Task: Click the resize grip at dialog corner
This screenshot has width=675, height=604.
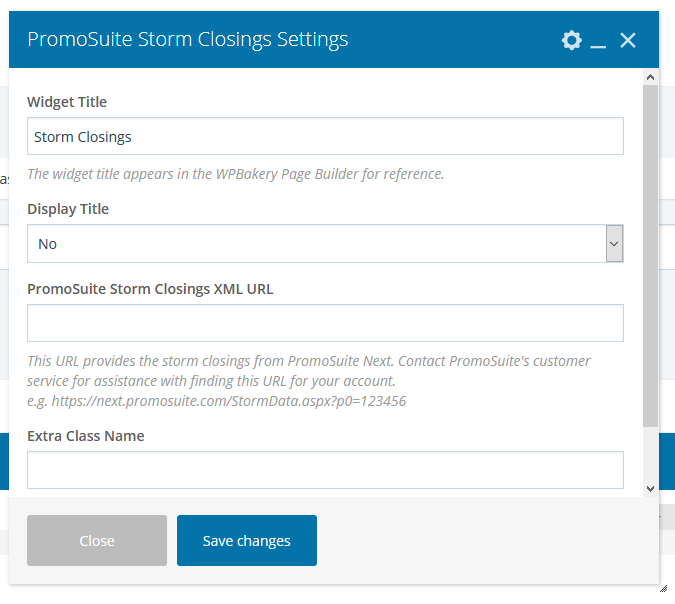Action: (x=663, y=589)
